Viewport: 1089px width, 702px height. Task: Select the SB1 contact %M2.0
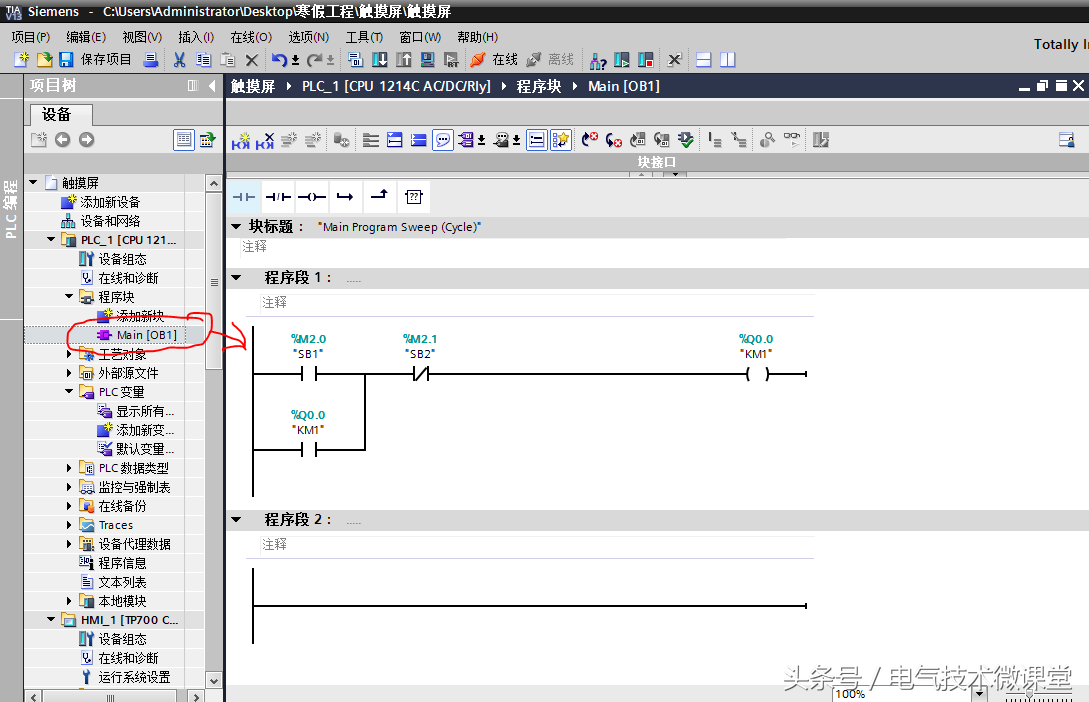(309, 374)
